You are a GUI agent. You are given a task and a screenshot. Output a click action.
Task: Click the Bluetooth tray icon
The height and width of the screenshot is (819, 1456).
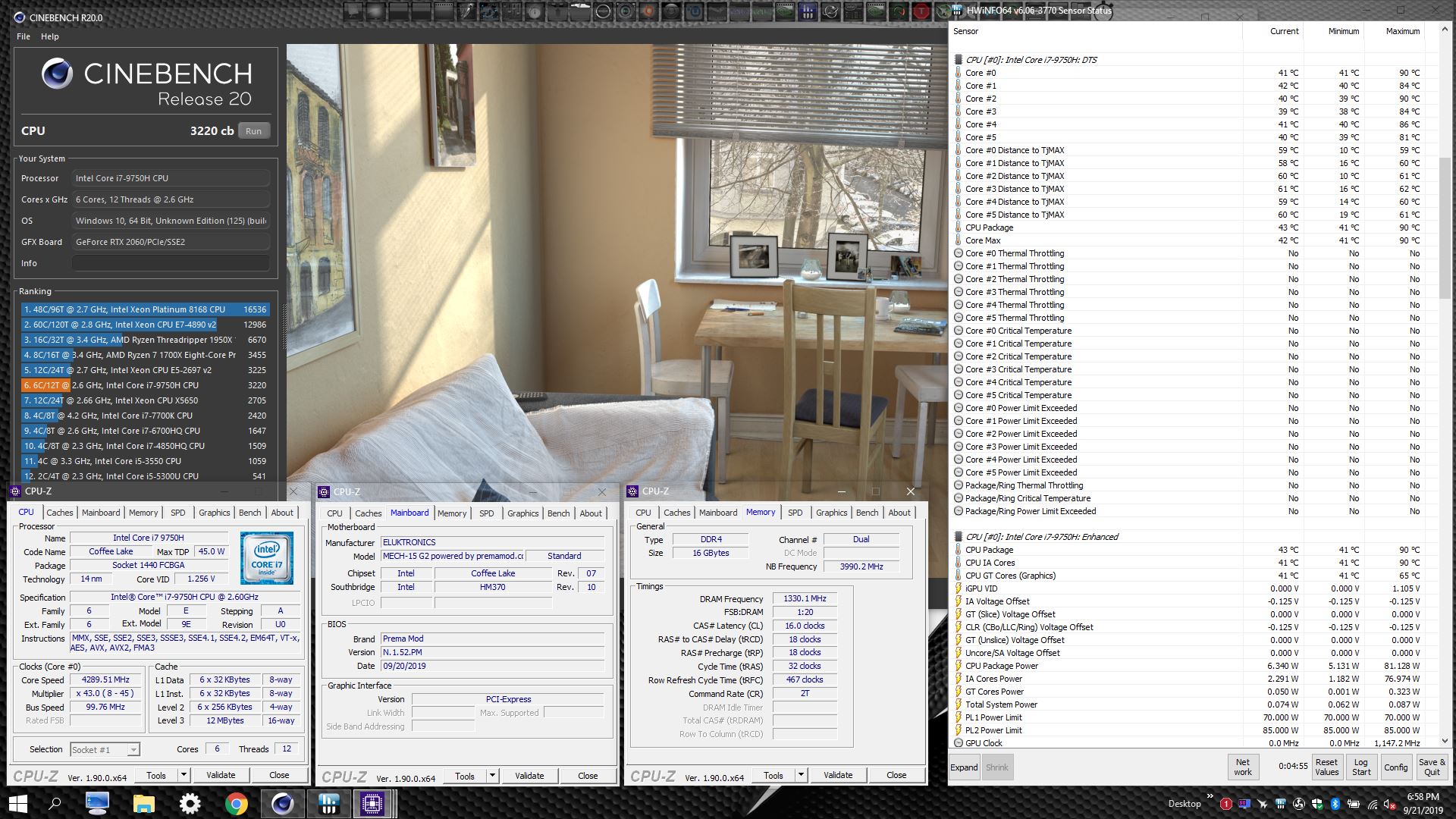tap(1335, 804)
